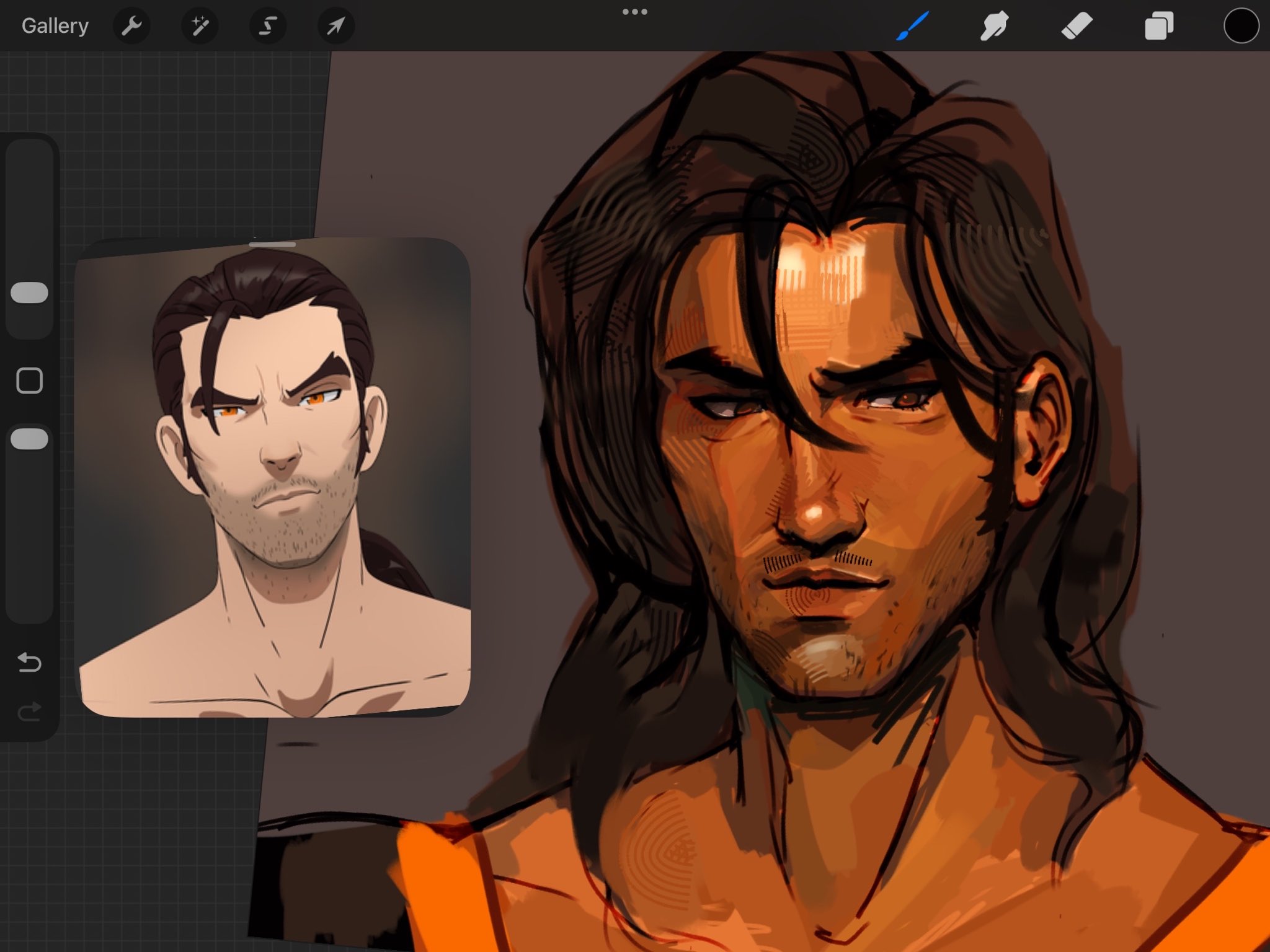Undo the last stroke
Image resolution: width=1270 pixels, height=952 pixels.
click(x=29, y=663)
